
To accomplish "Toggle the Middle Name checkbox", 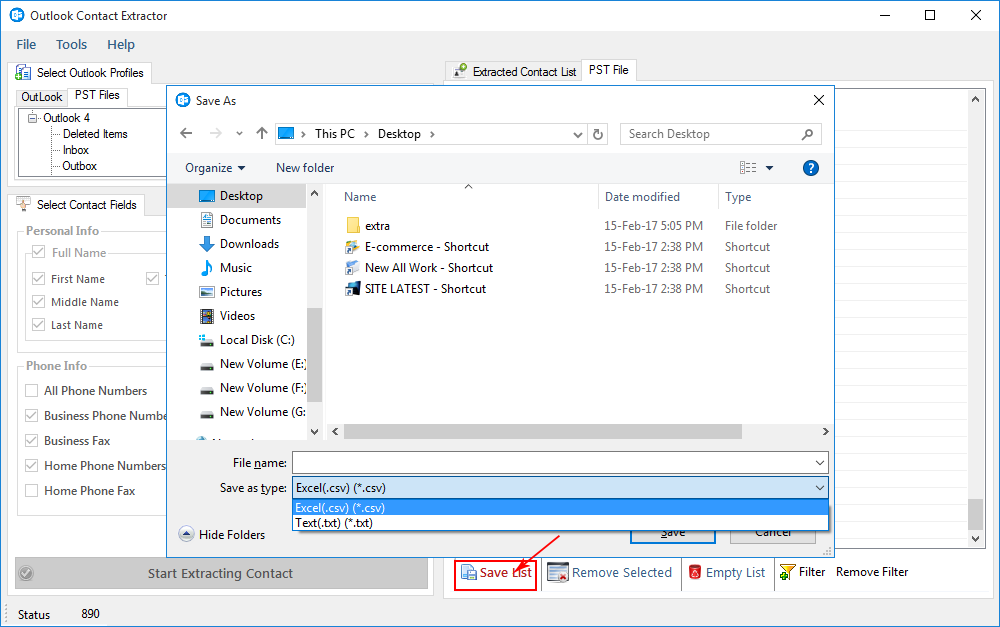I will point(38,301).
